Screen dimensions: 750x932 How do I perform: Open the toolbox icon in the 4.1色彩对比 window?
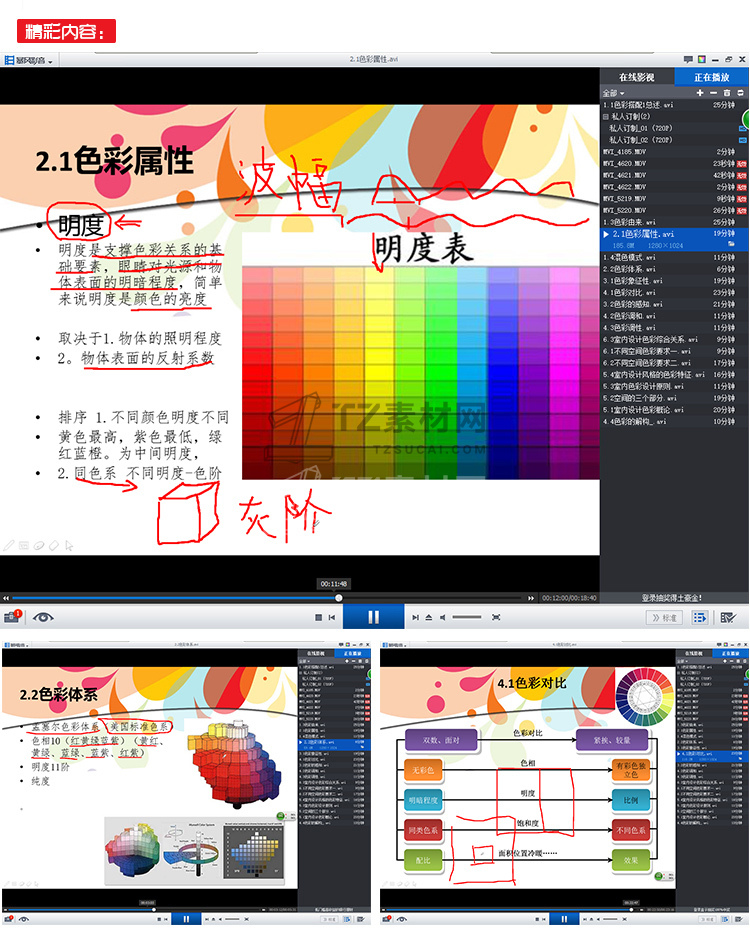click(x=387, y=919)
